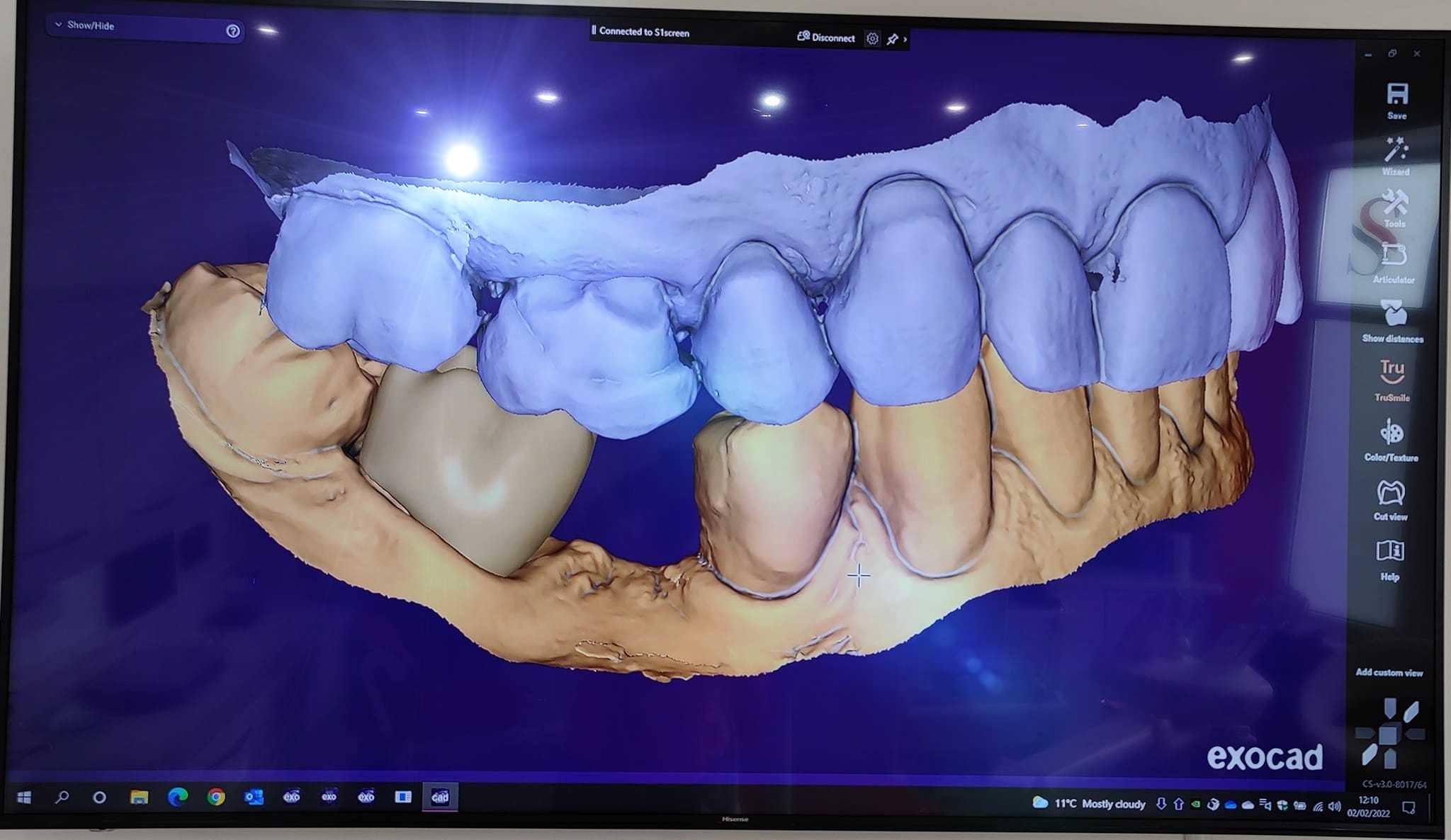Open the taskbar search magnifier

pyautogui.click(x=62, y=798)
